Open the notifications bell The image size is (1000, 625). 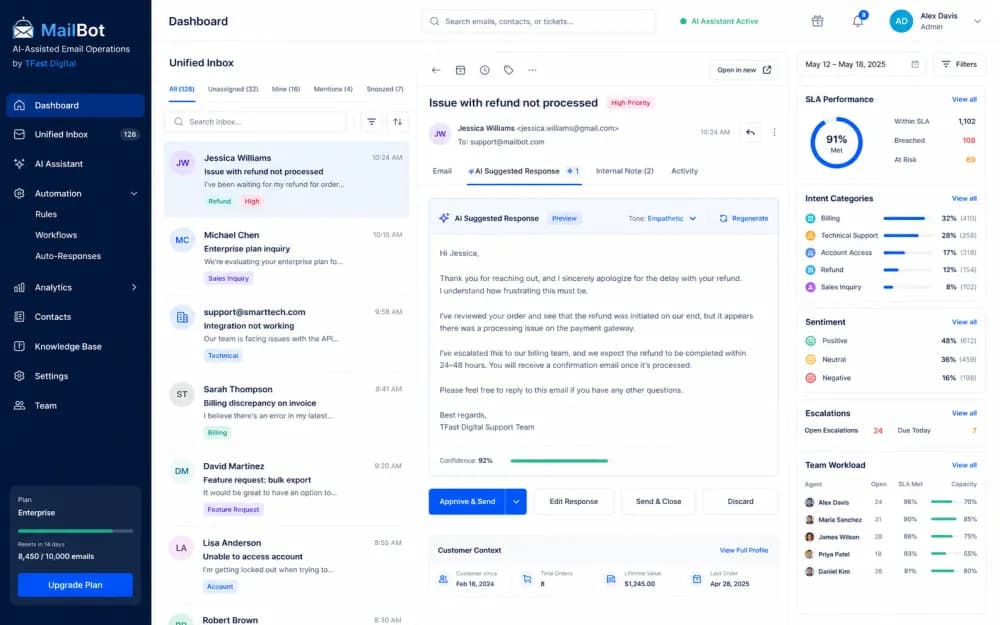858,21
